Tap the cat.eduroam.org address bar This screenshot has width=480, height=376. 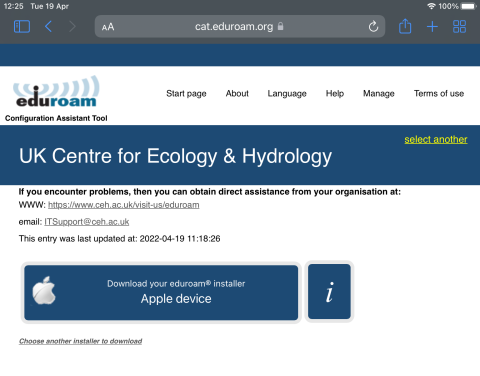pyautogui.click(x=240, y=26)
